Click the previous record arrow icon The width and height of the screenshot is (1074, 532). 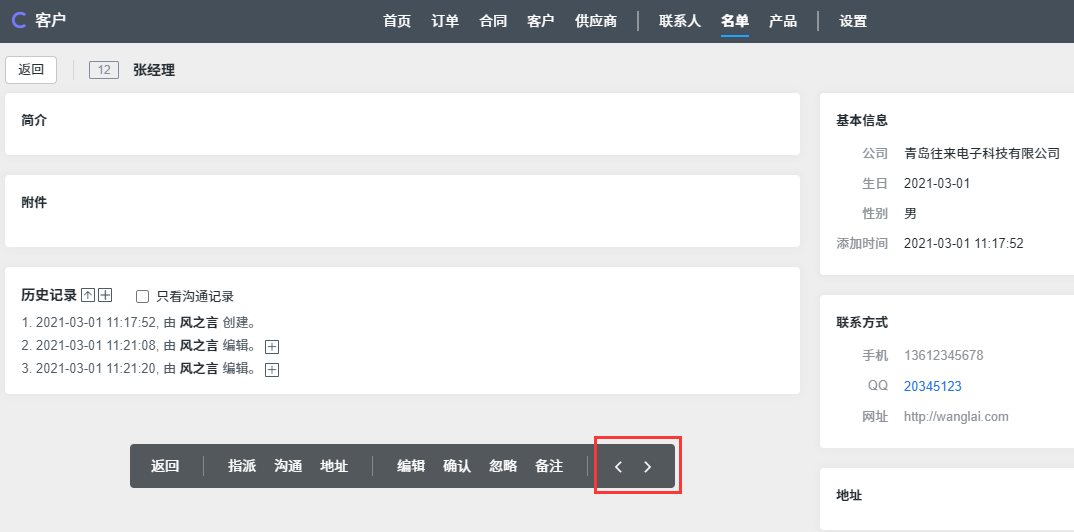tap(619, 467)
